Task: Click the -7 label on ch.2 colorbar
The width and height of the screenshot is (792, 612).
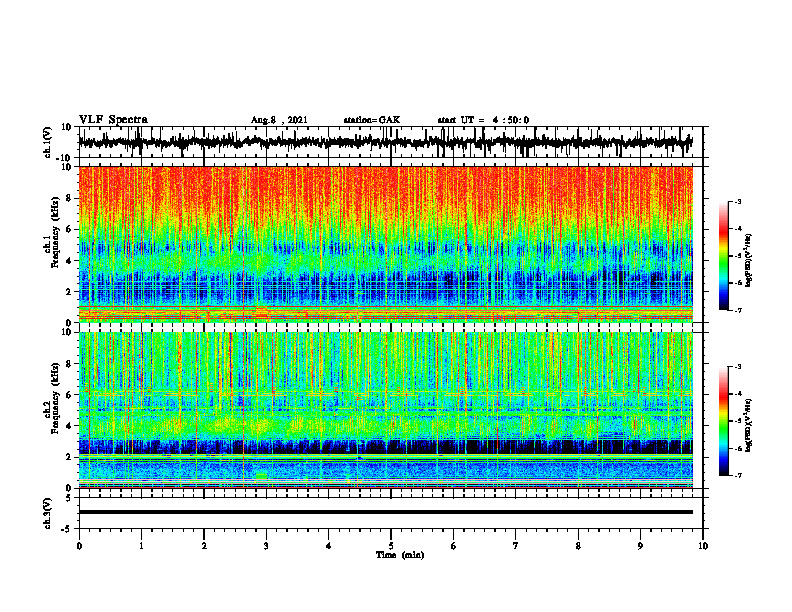Action: pos(738,475)
